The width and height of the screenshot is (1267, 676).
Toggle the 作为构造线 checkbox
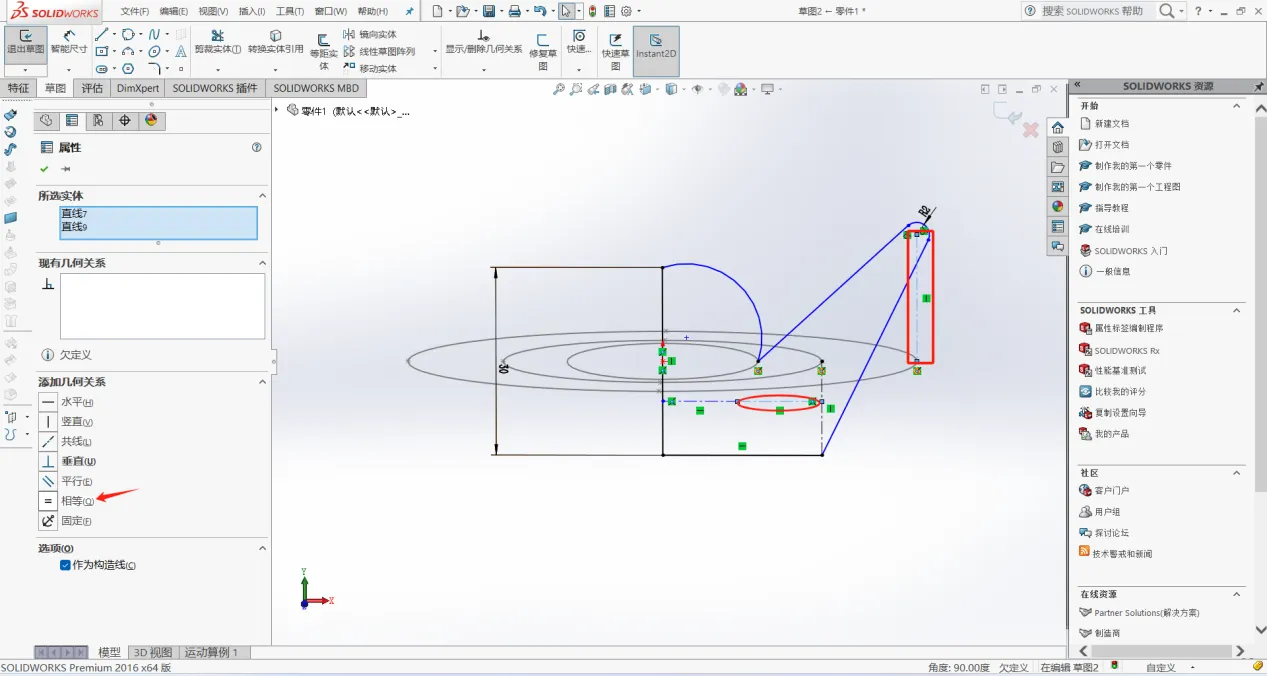pos(65,565)
